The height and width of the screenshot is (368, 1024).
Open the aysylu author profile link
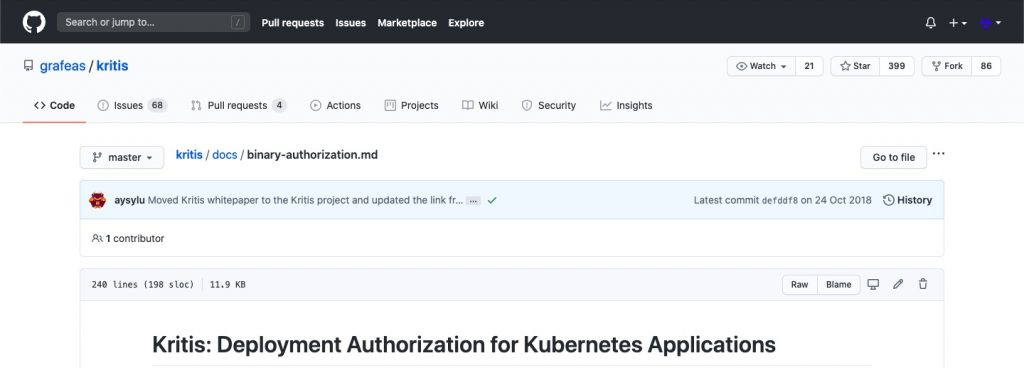(x=129, y=200)
